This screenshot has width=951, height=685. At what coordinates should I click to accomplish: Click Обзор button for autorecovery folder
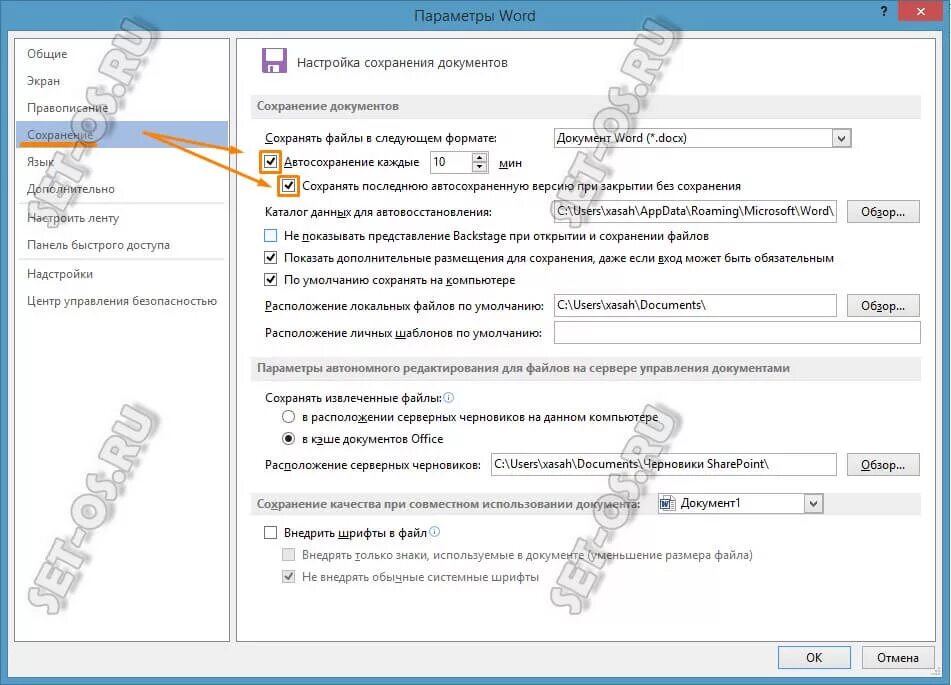coord(882,212)
